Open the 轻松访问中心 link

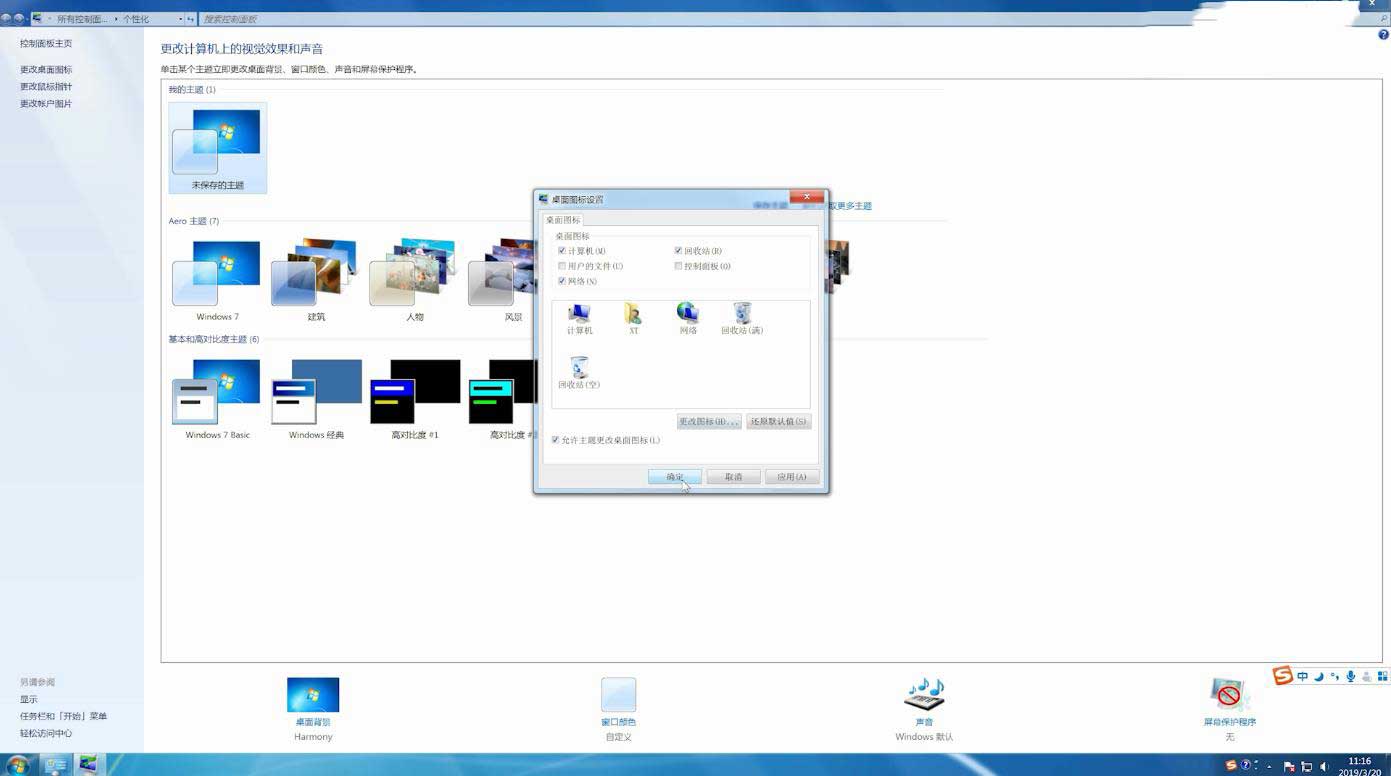[x=46, y=734]
